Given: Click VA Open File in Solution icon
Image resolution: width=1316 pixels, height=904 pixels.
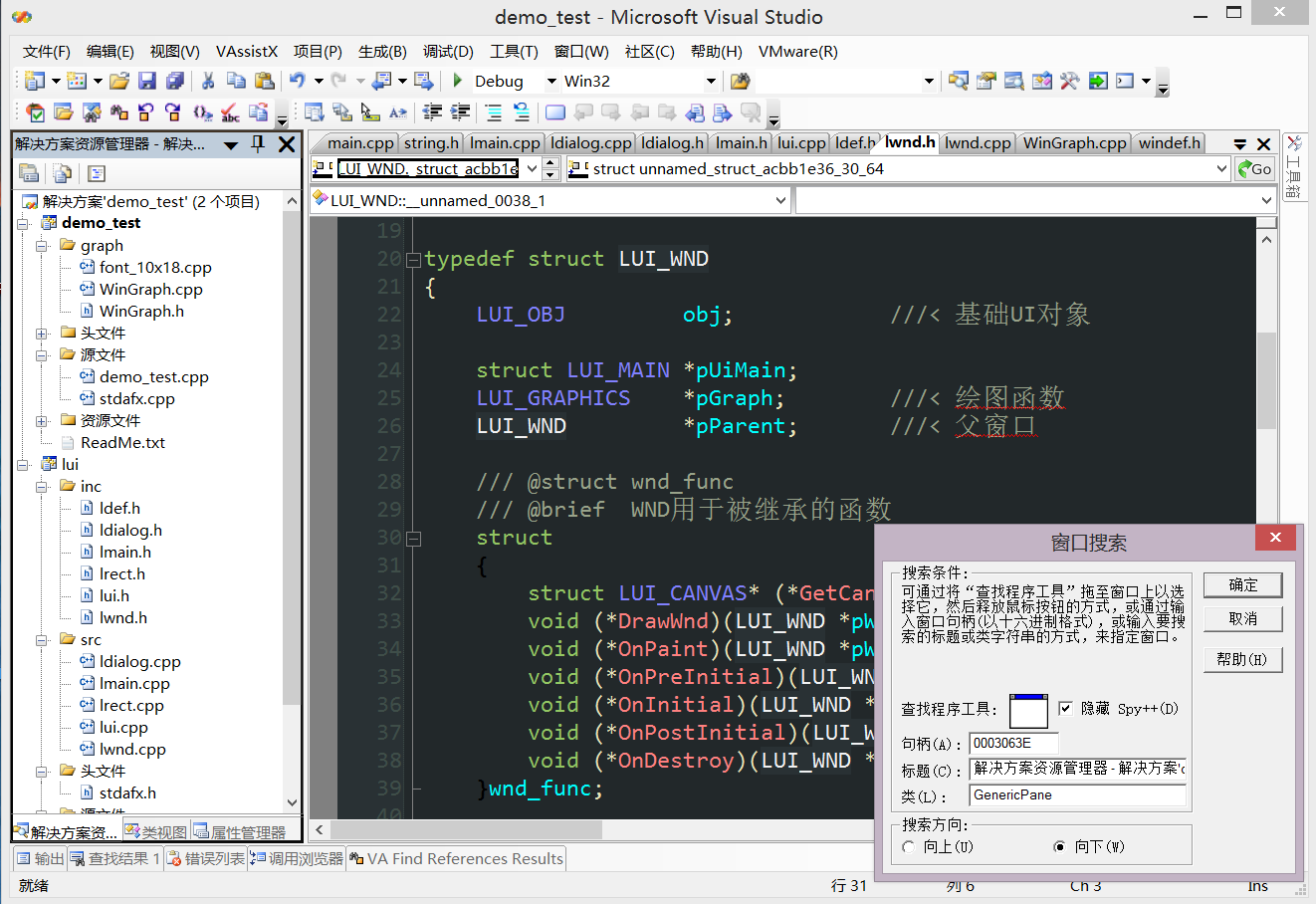Looking at the screenshot, I should click(63, 113).
